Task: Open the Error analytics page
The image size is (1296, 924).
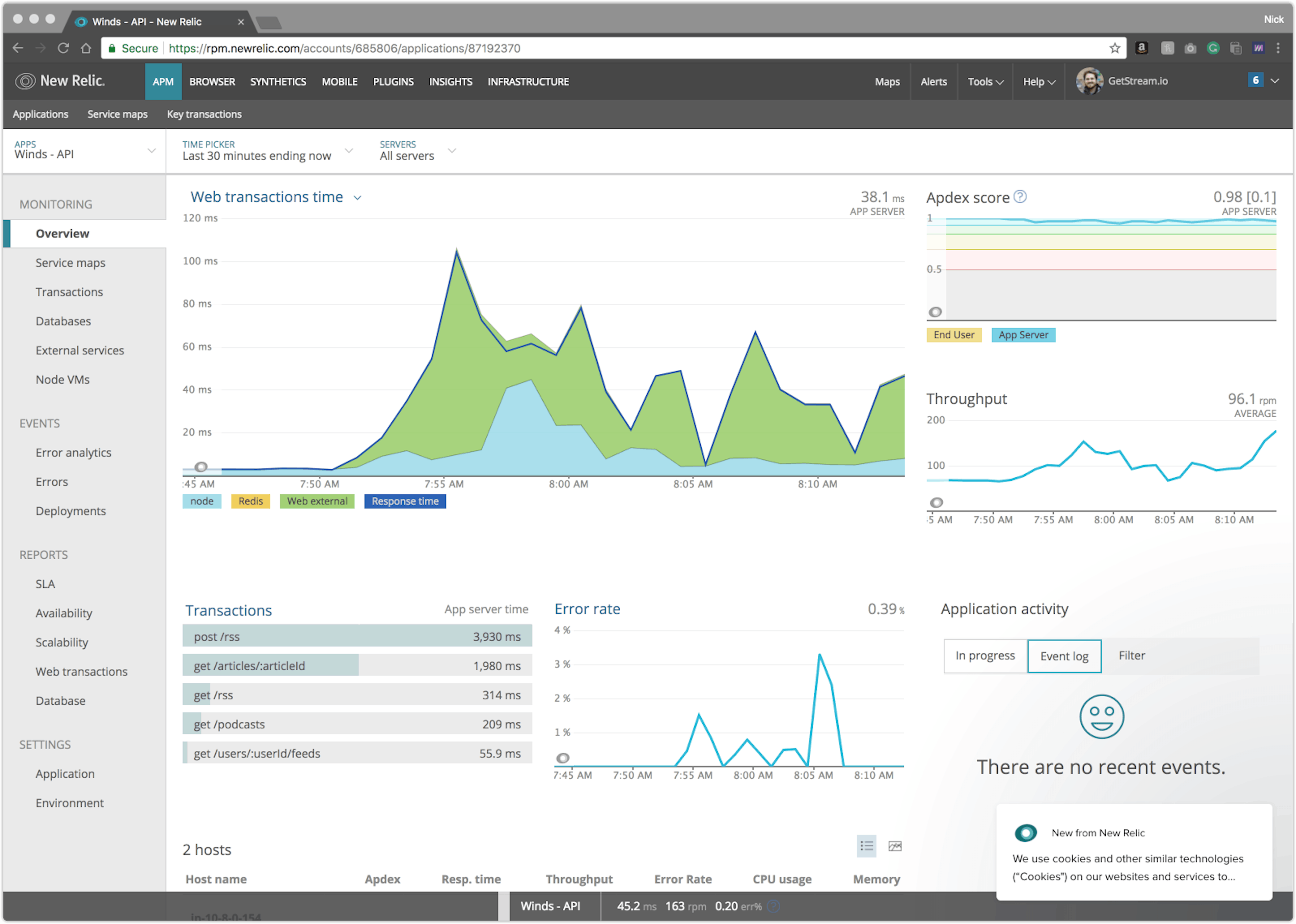Action: point(73,452)
